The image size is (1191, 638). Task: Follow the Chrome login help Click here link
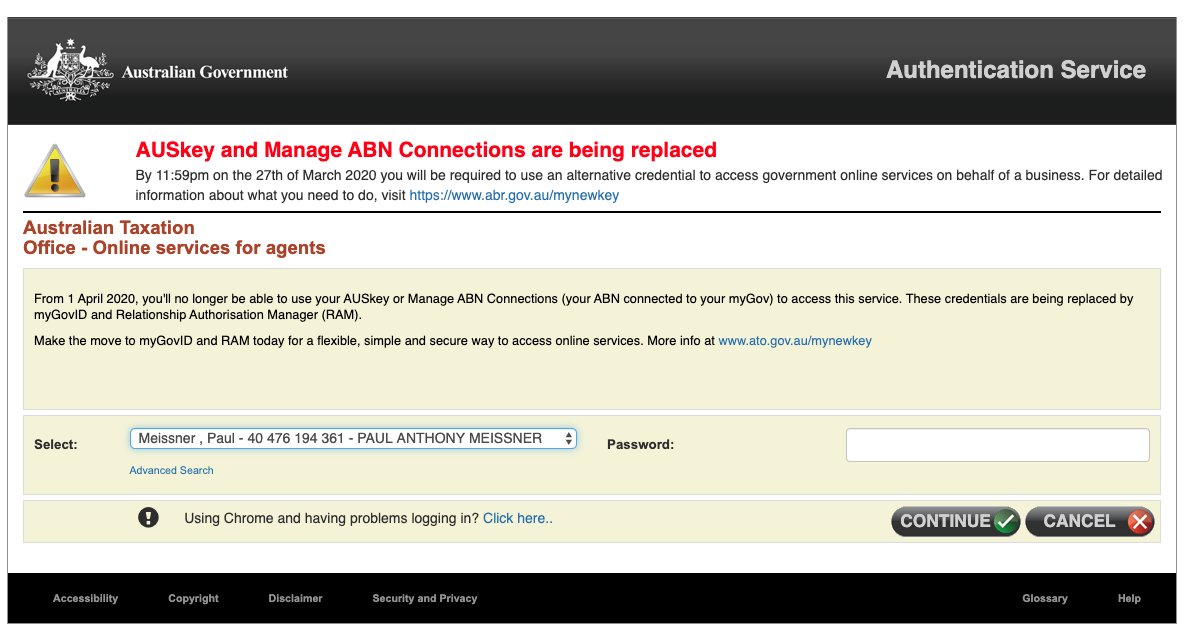tap(517, 518)
